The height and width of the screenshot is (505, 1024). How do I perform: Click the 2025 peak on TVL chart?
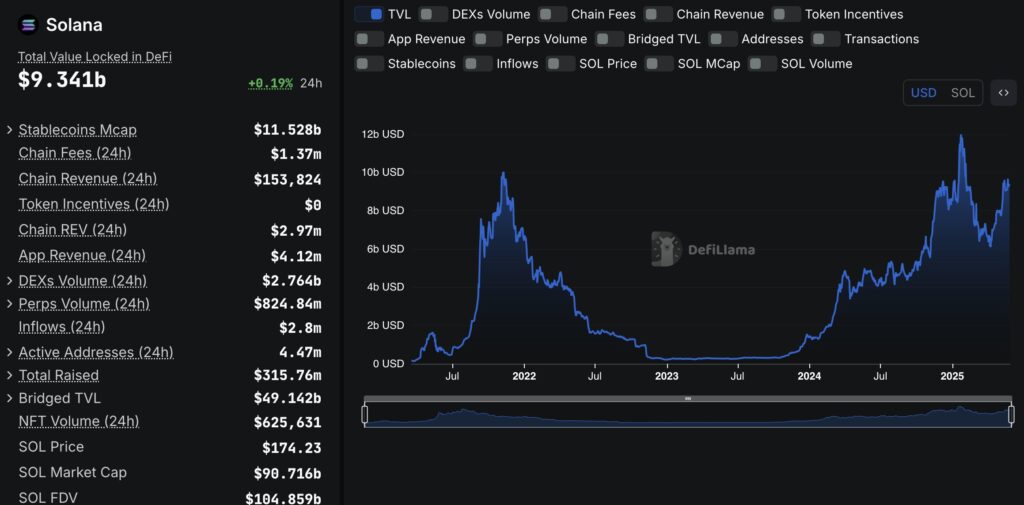coord(961,136)
